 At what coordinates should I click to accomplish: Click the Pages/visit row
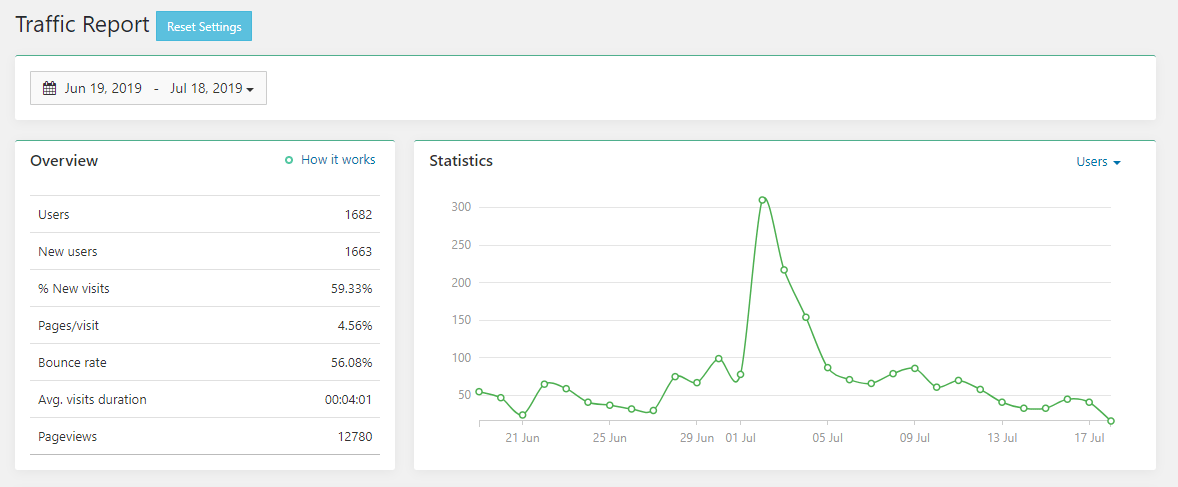coord(205,326)
